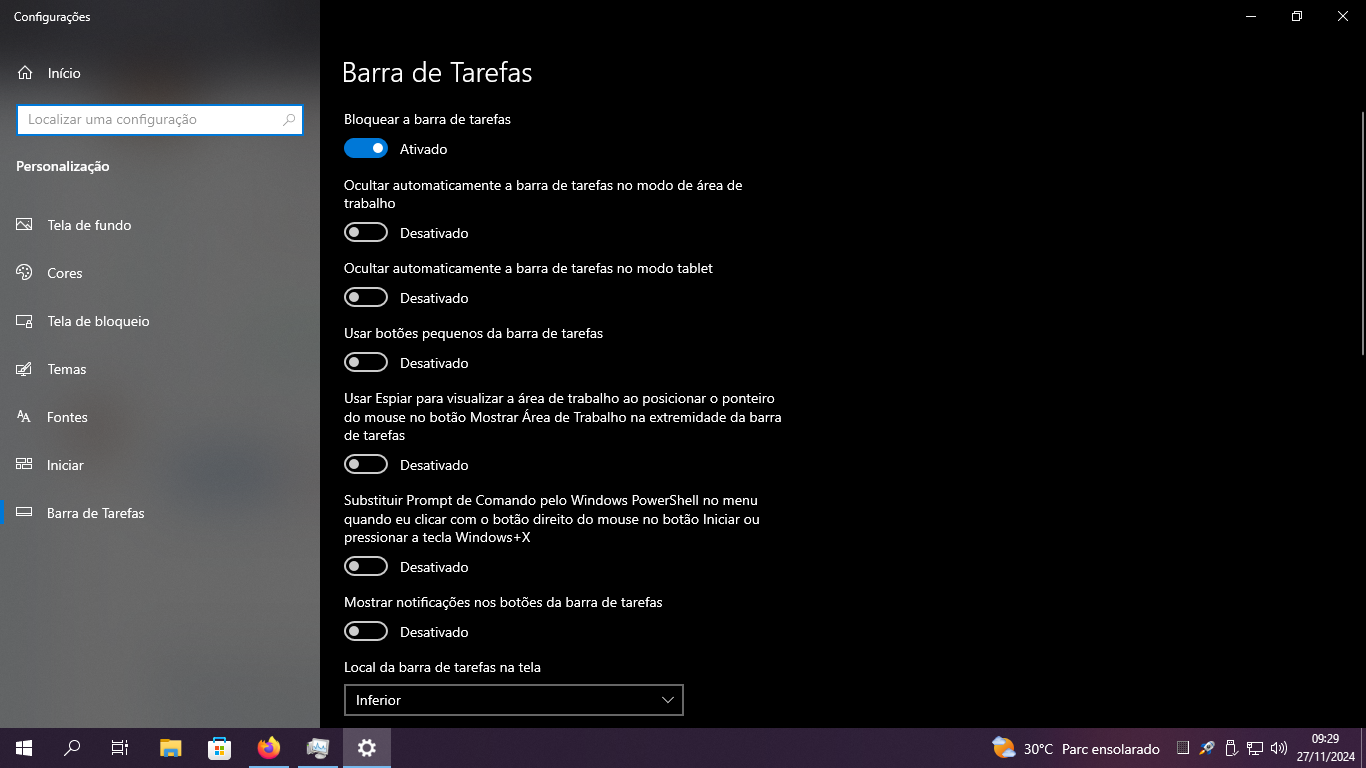The height and width of the screenshot is (768, 1366).
Task: Open the USB safely remove tray icon
Action: coord(1231,748)
